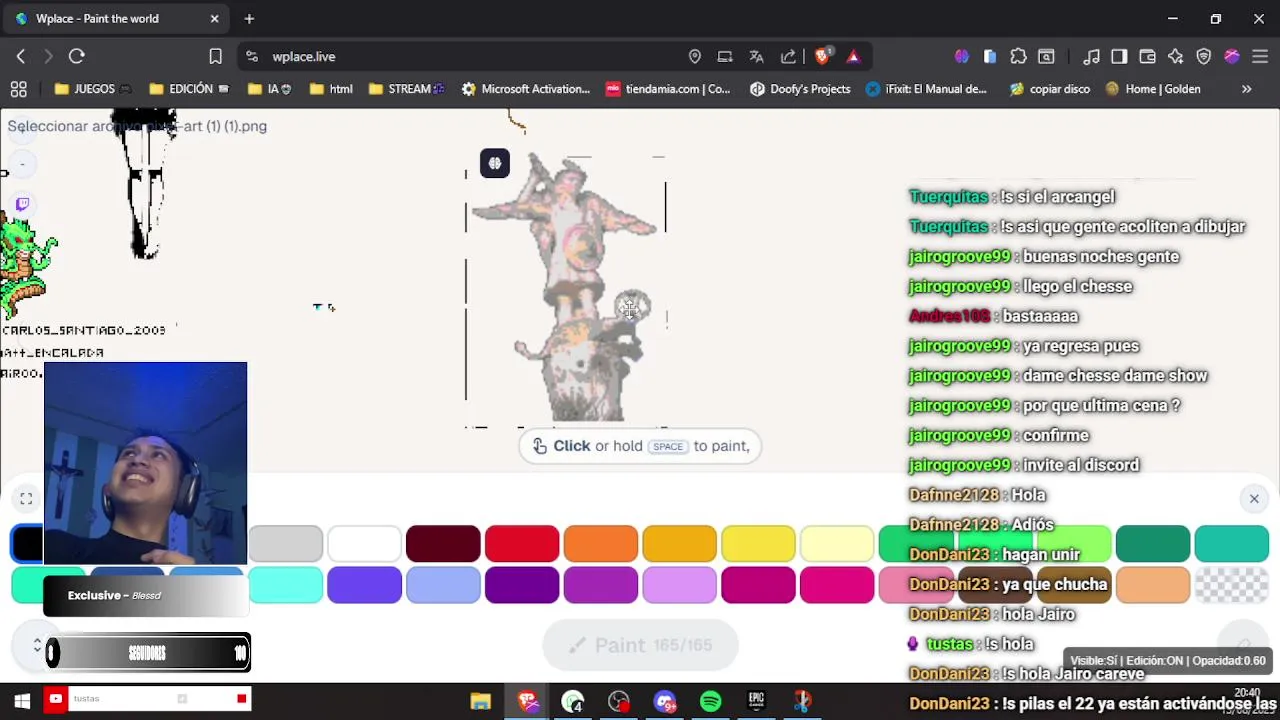Image resolution: width=1280 pixels, height=720 pixels.
Task: Select the transparent checkered swatch
Action: pos(1232,585)
